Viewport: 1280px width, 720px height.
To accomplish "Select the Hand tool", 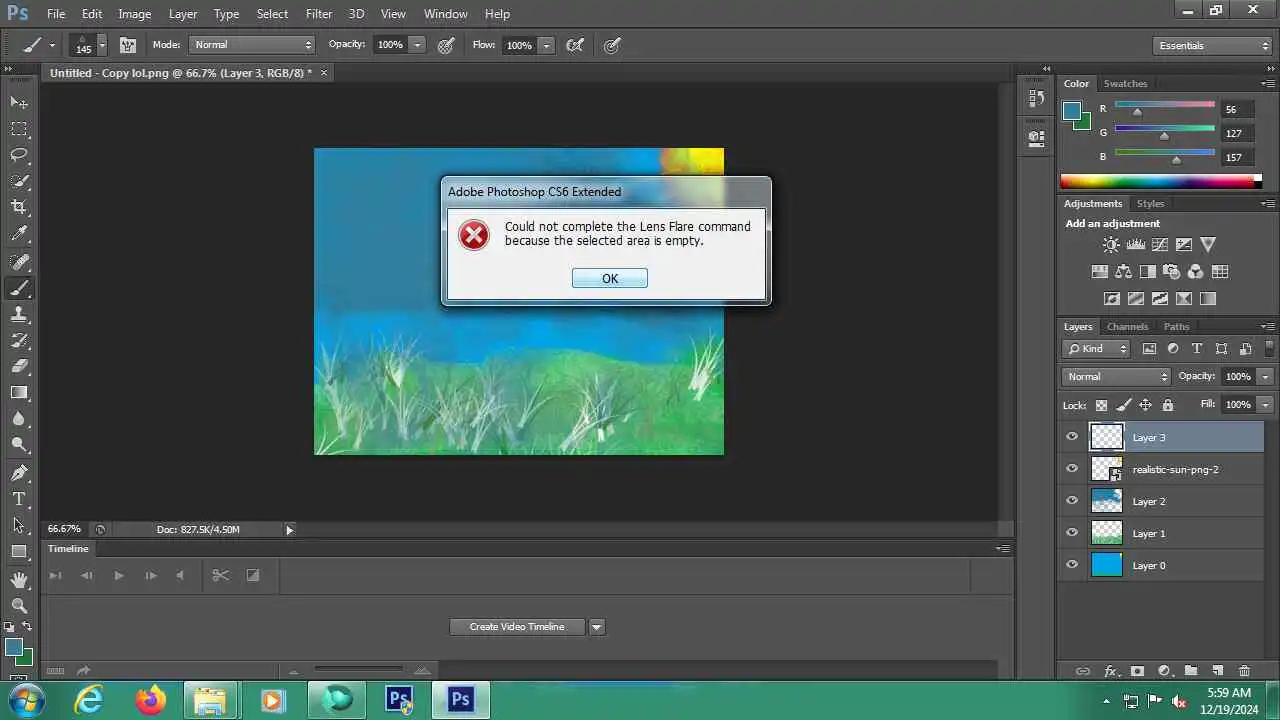I will (x=19, y=580).
